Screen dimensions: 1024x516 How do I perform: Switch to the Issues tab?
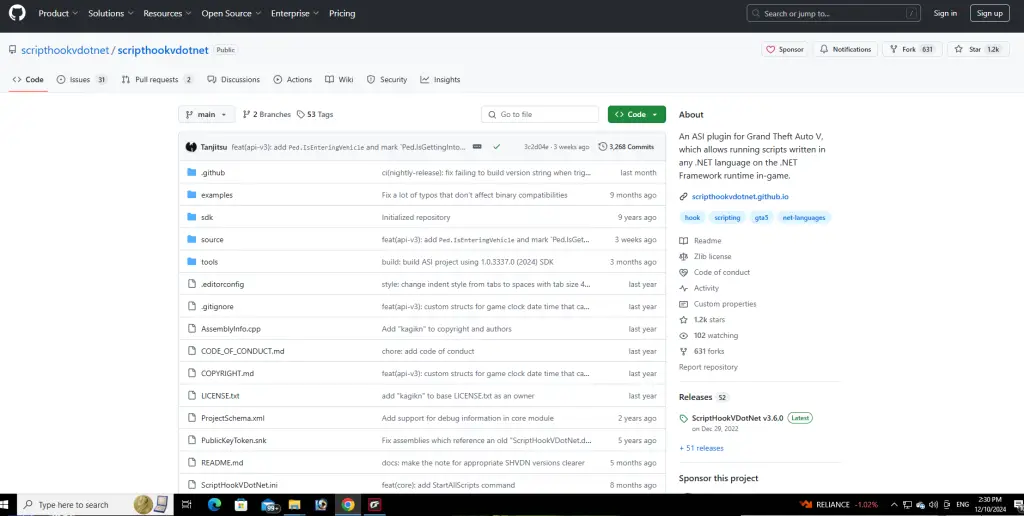[x=81, y=80]
